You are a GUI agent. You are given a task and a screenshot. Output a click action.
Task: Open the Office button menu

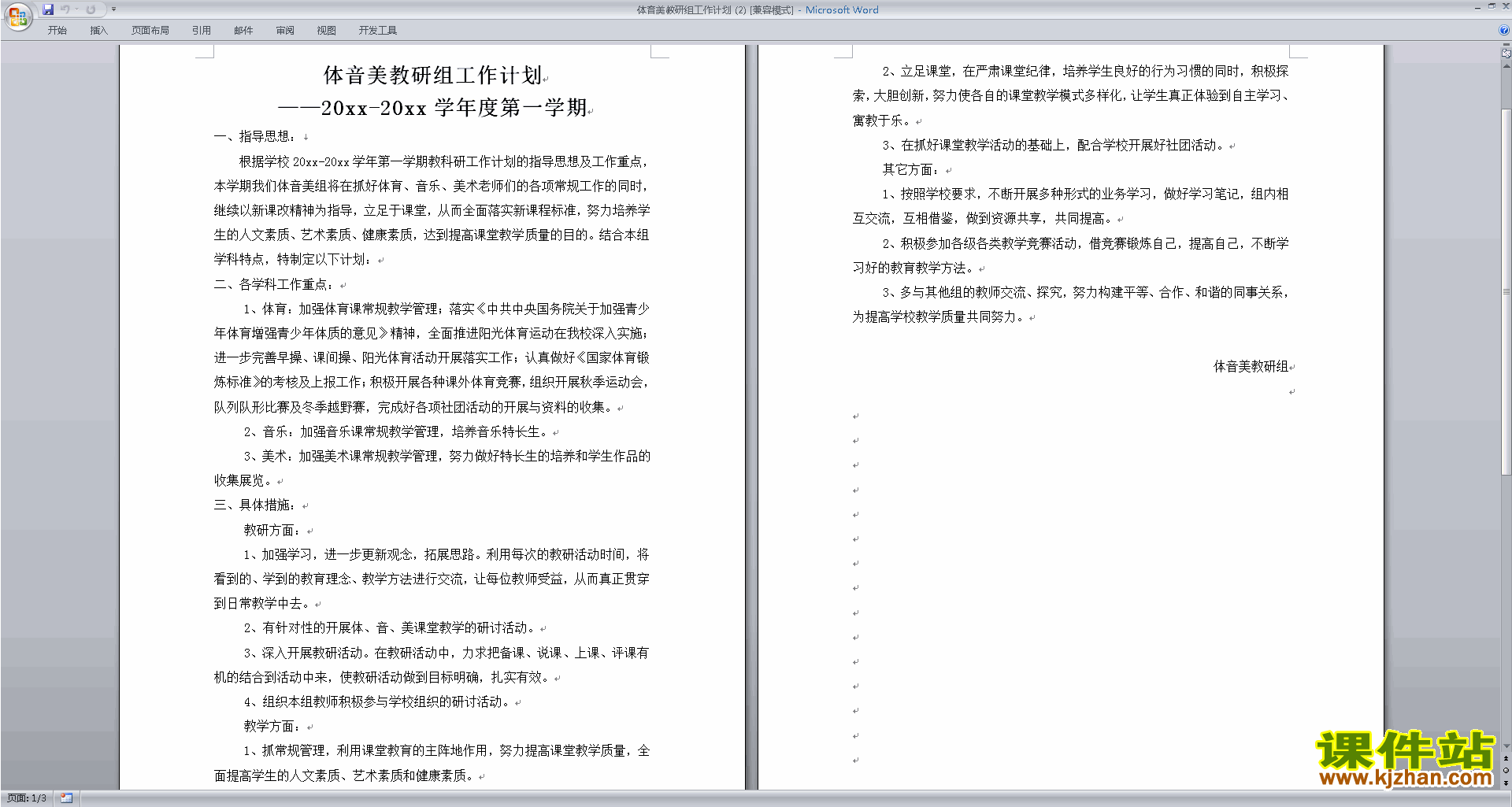click(17, 17)
